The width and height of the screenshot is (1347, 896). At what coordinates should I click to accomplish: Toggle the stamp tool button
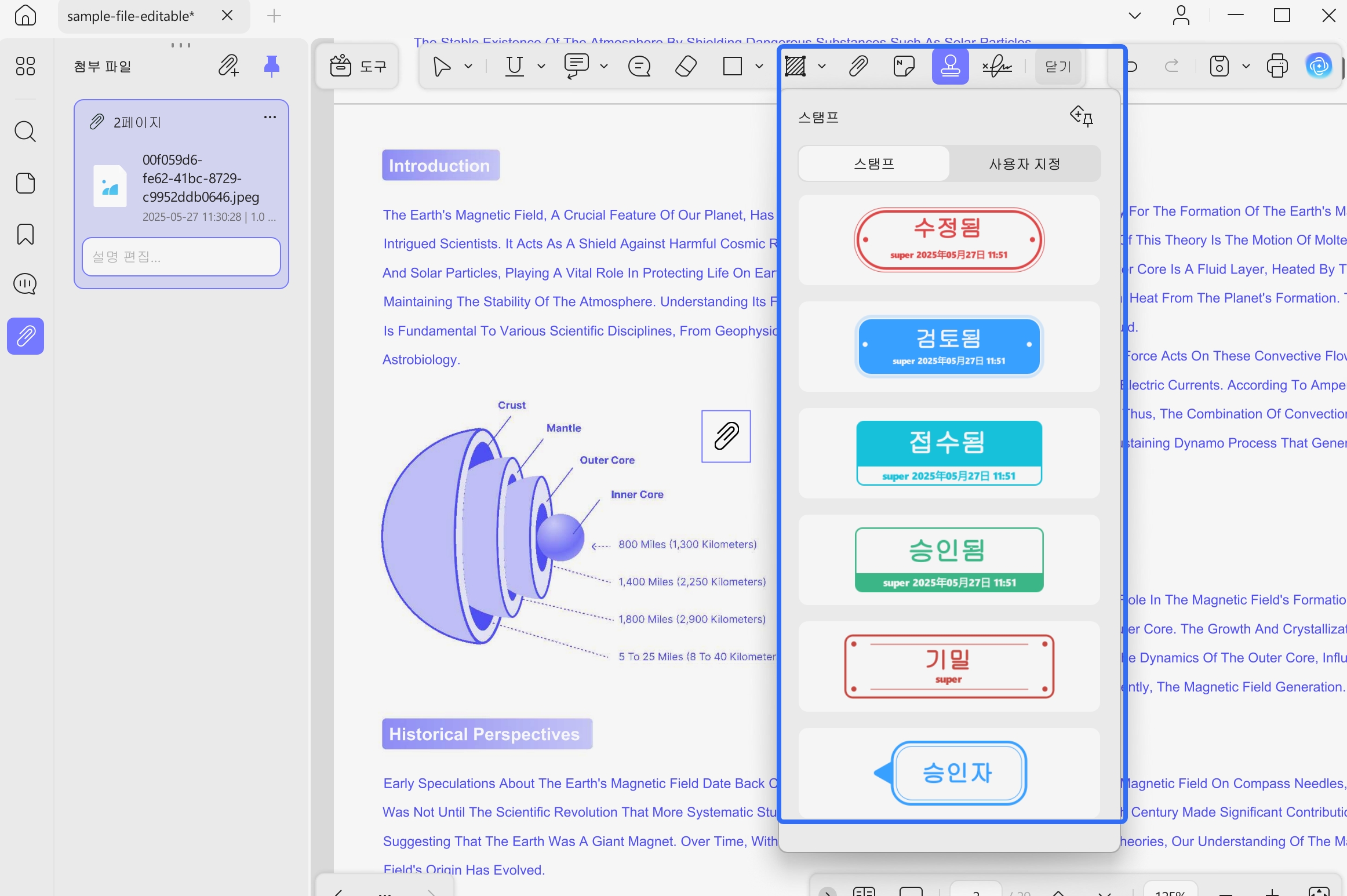[950, 67]
